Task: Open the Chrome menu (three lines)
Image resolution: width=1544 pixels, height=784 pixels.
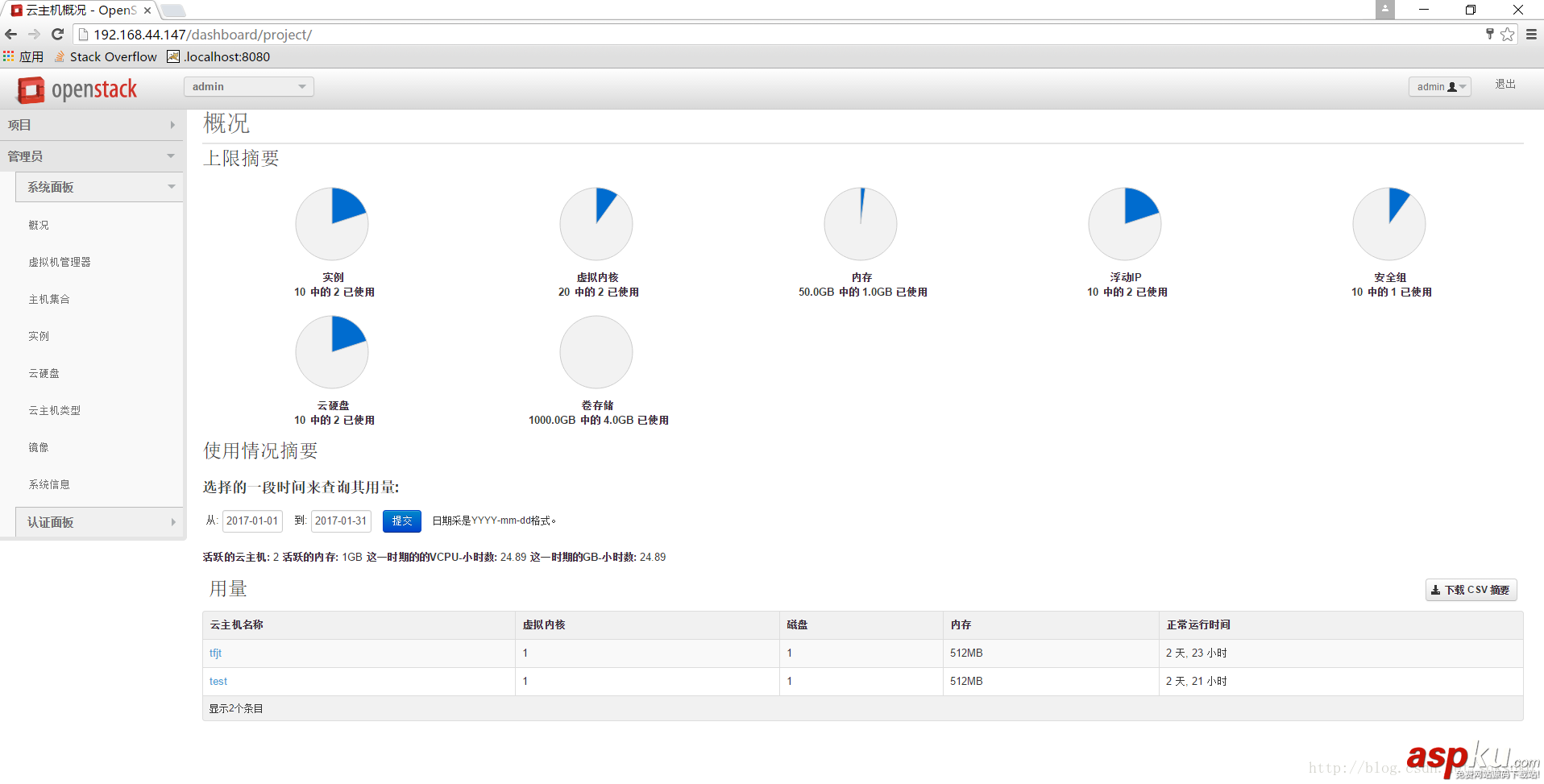Action: [x=1531, y=35]
